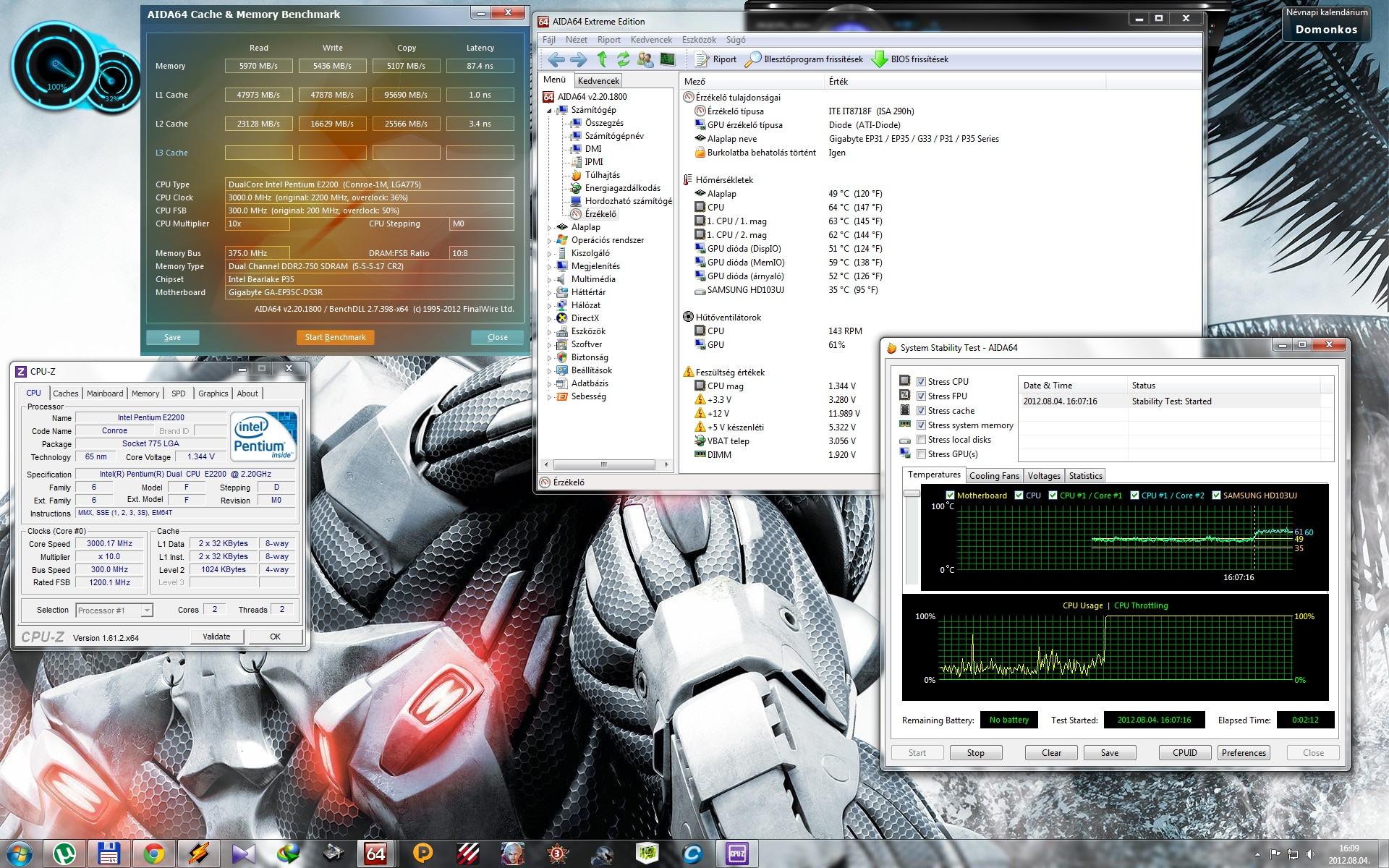Open the orange P taskbar icon
This screenshot has width=1389, height=868.
coord(422,854)
